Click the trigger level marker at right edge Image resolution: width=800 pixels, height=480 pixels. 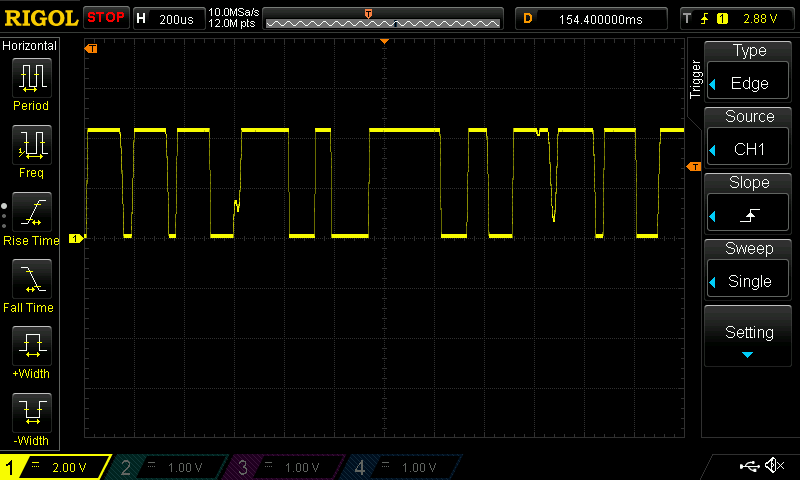point(694,167)
